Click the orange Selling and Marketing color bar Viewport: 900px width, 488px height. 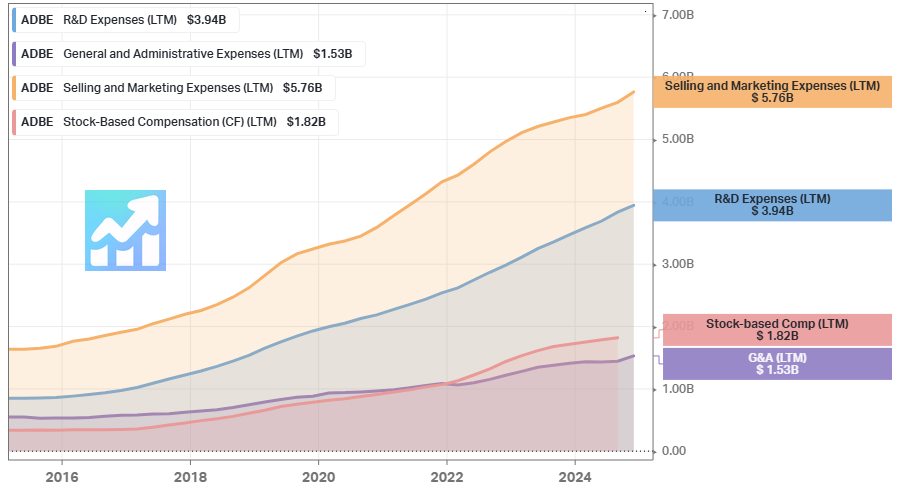tap(14, 88)
